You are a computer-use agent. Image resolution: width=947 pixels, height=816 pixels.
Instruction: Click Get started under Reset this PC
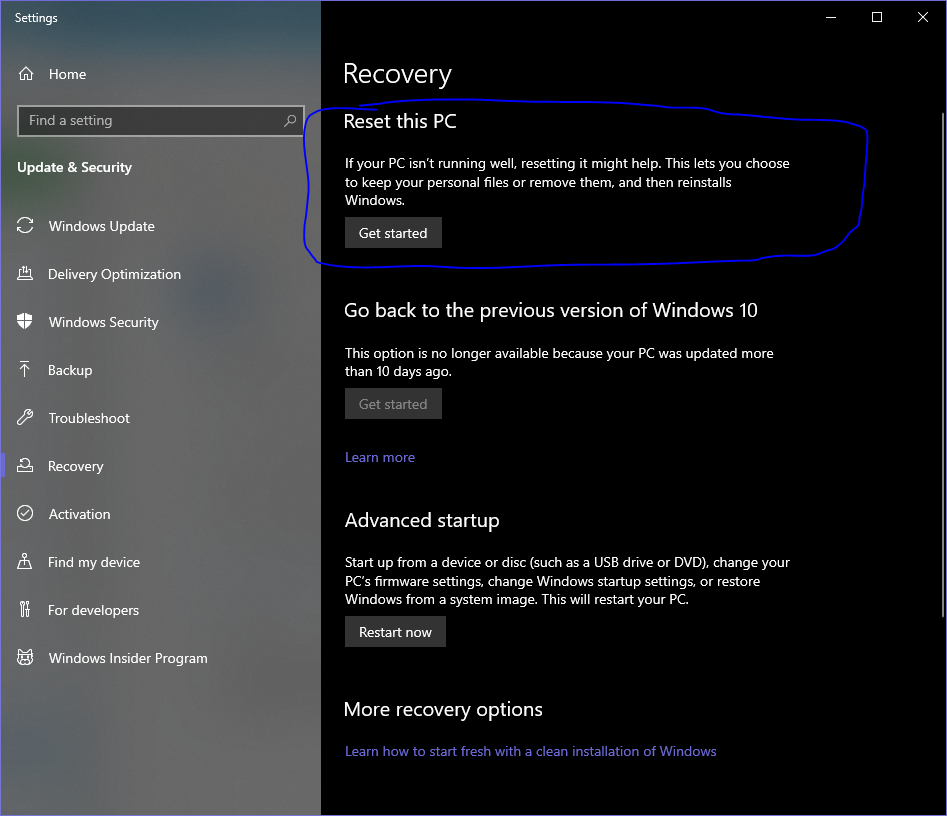click(393, 233)
